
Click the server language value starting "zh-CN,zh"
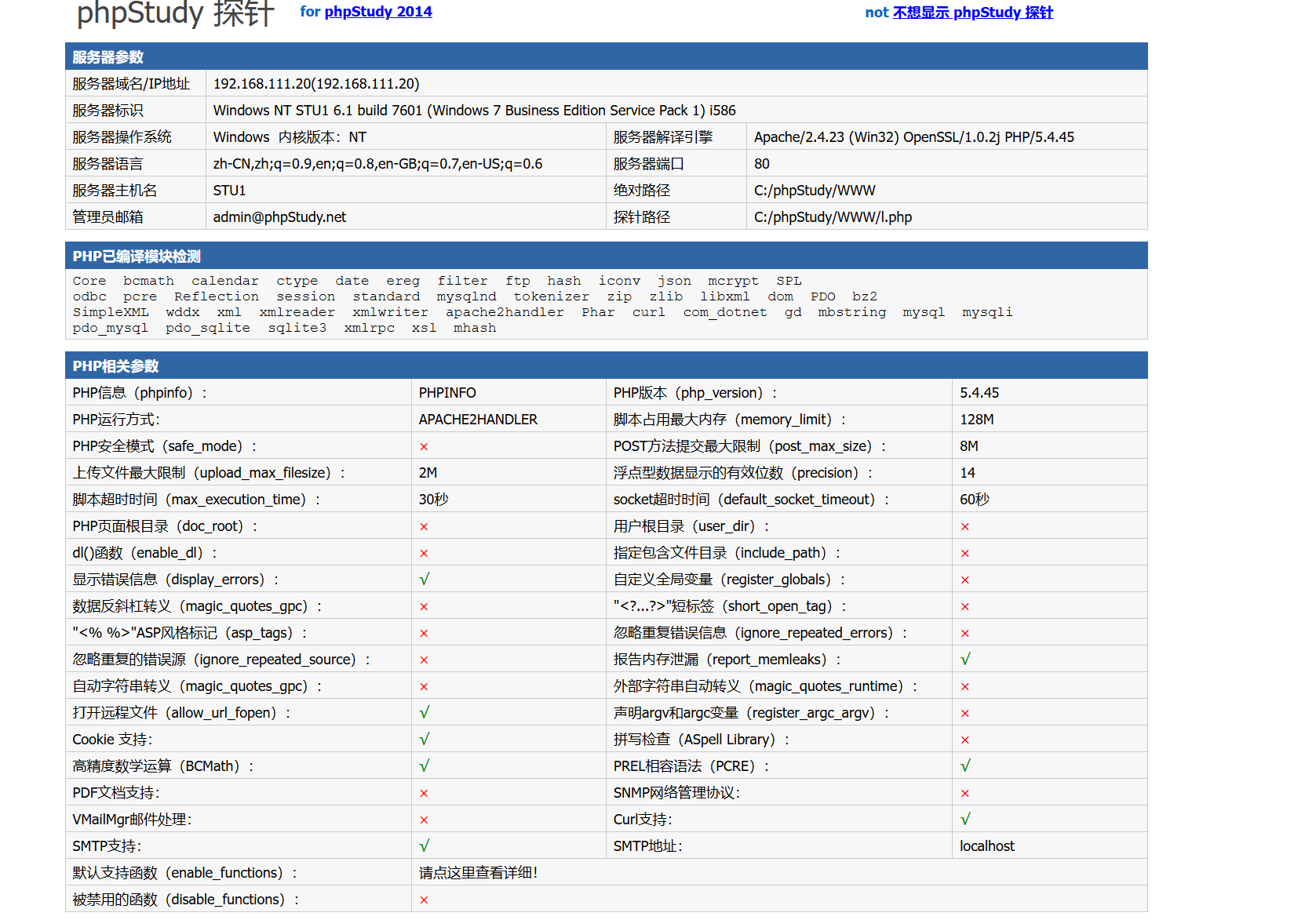point(378,164)
